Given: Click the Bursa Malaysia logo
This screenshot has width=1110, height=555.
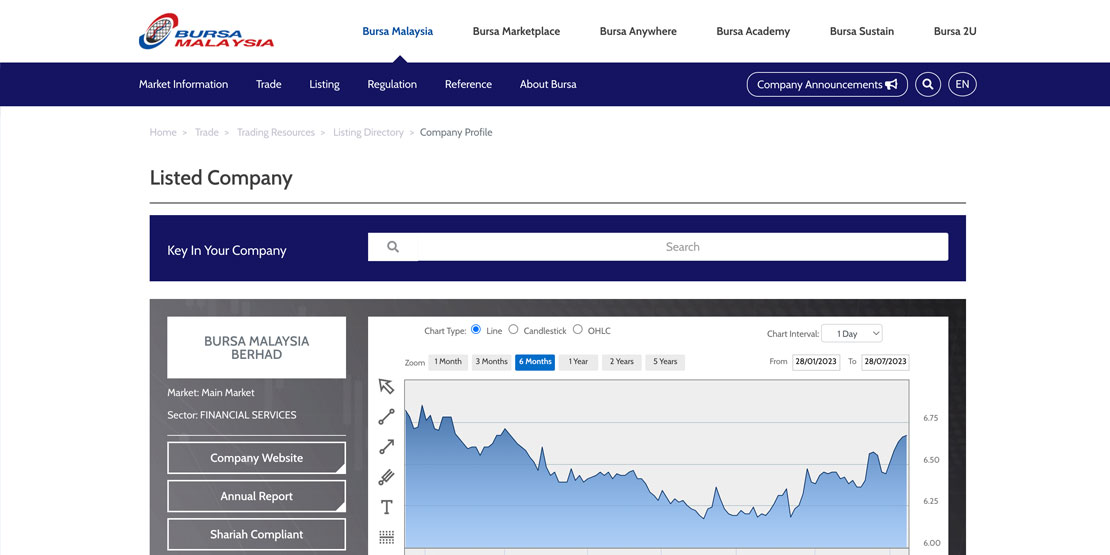Looking at the screenshot, I should (x=206, y=32).
